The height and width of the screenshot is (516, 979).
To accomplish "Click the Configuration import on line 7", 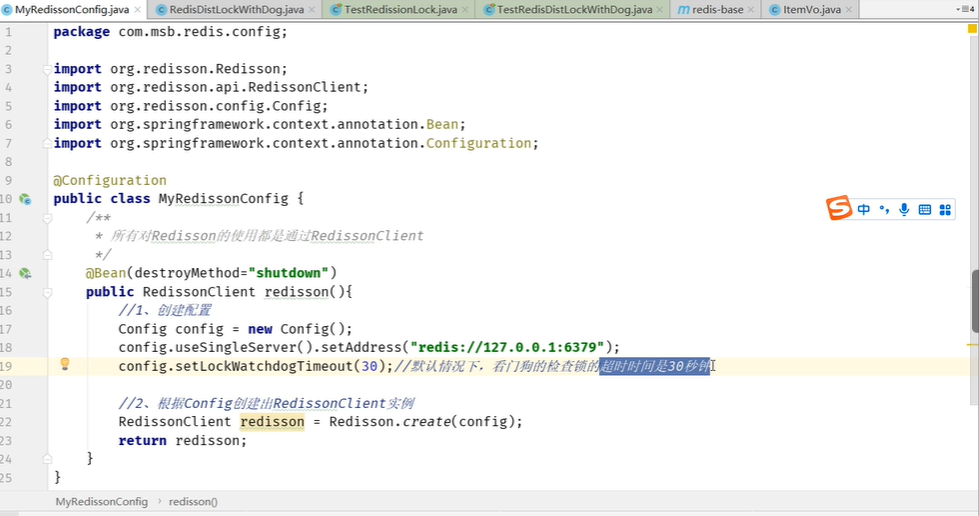I will (x=296, y=143).
